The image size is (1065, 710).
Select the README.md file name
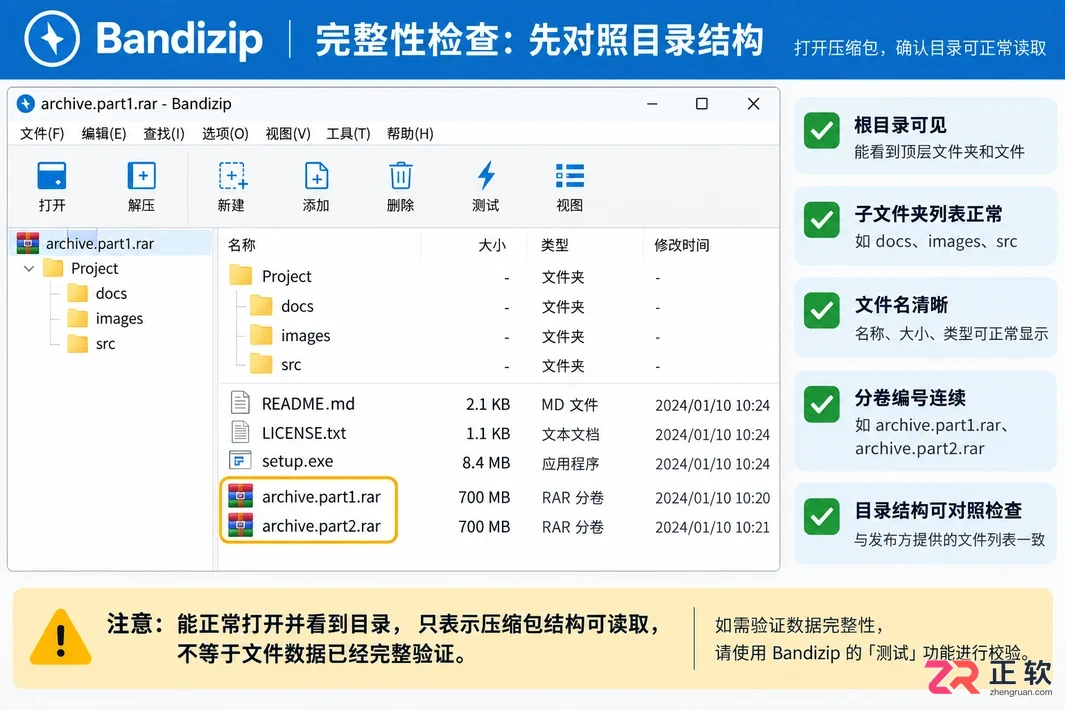[308, 404]
